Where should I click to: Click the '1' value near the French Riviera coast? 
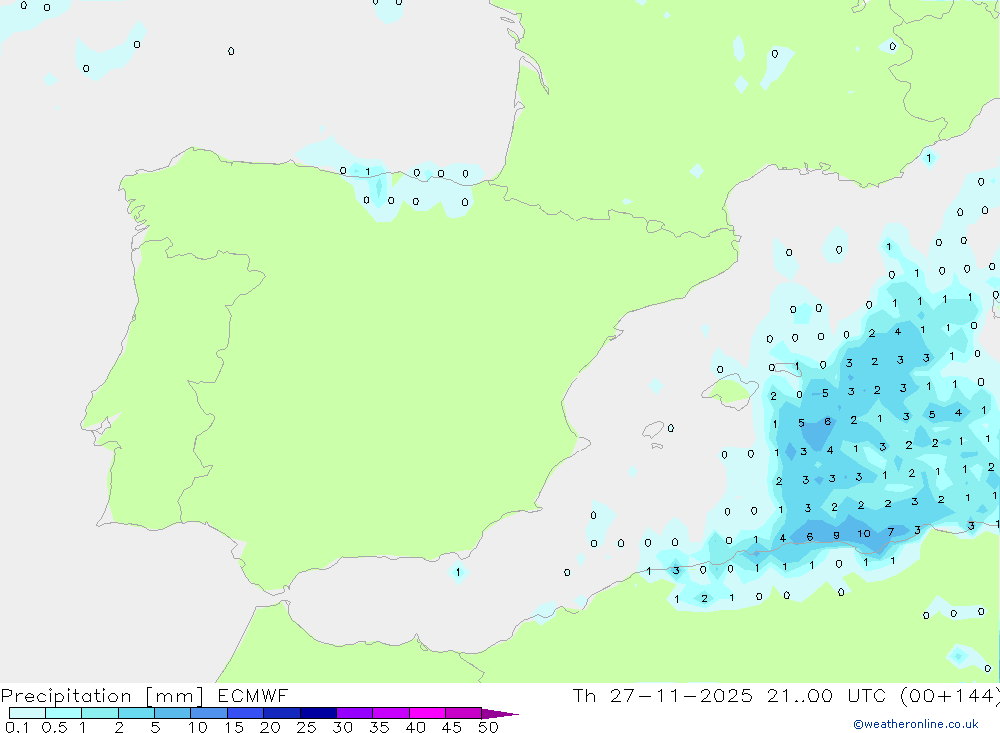coord(929,158)
